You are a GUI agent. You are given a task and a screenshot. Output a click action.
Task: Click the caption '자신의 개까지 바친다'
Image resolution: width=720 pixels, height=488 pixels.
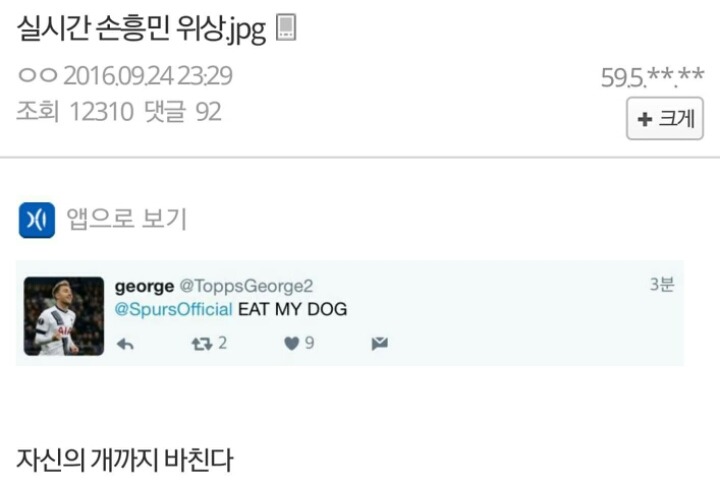click(x=125, y=460)
